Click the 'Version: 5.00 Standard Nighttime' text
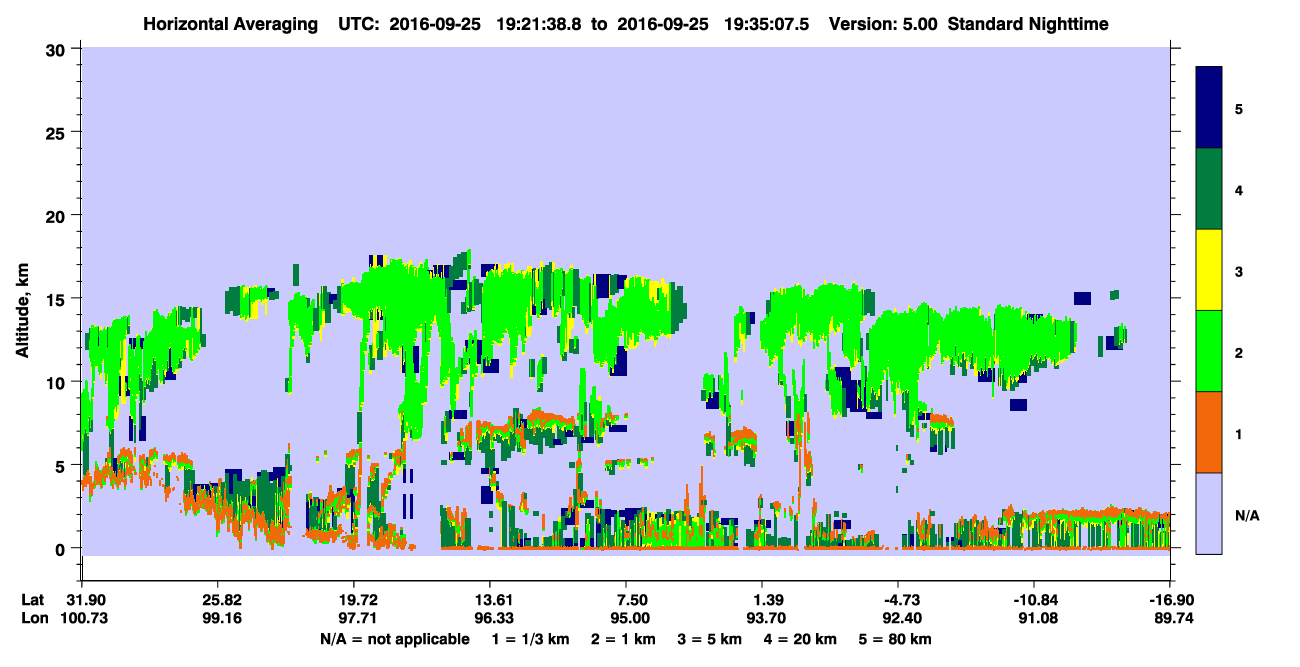The width and height of the screenshot is (1300, 667). coord(969,24)
